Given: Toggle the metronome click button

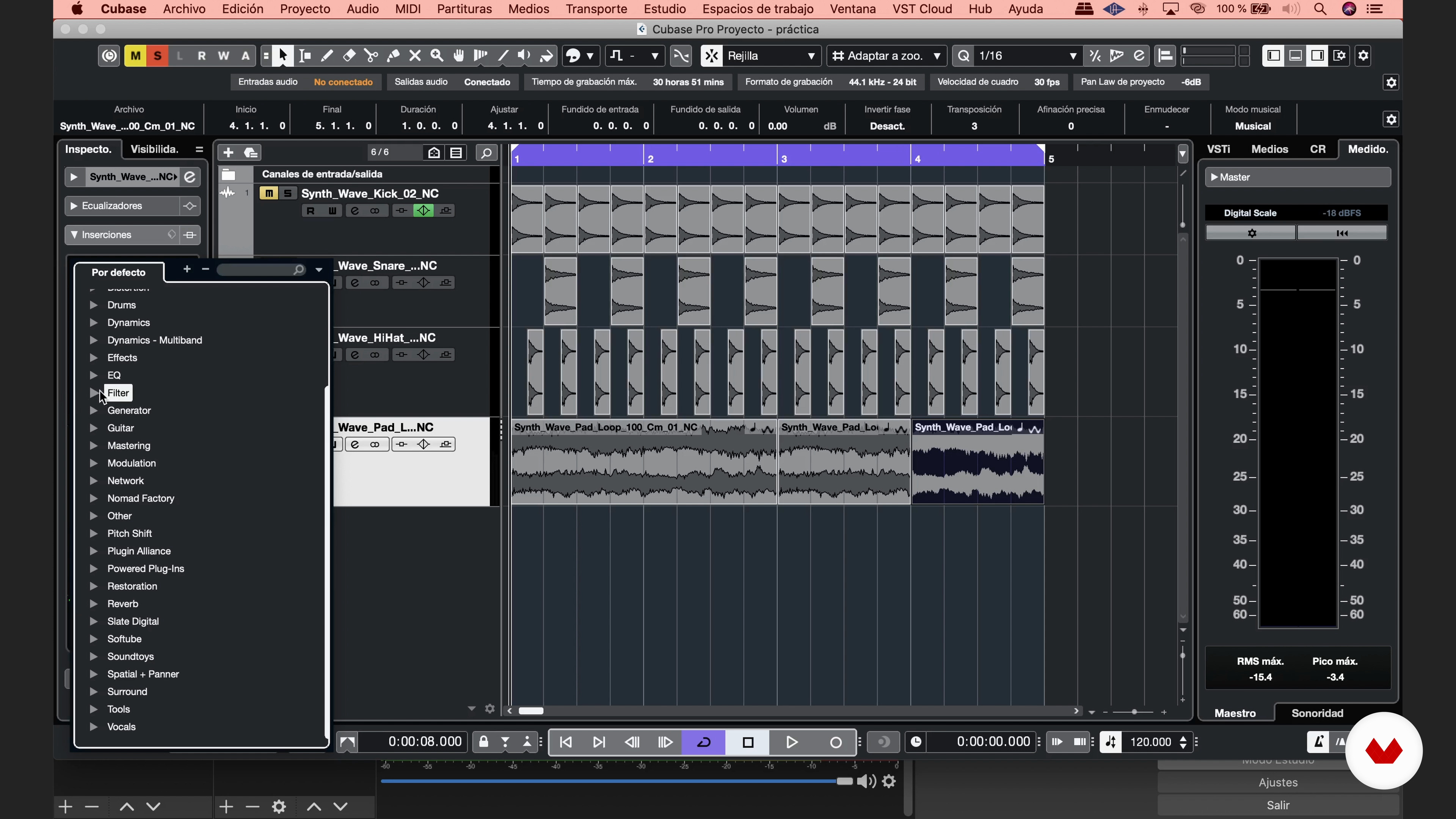Looking at the screenshot, I should click(1318, 742).
